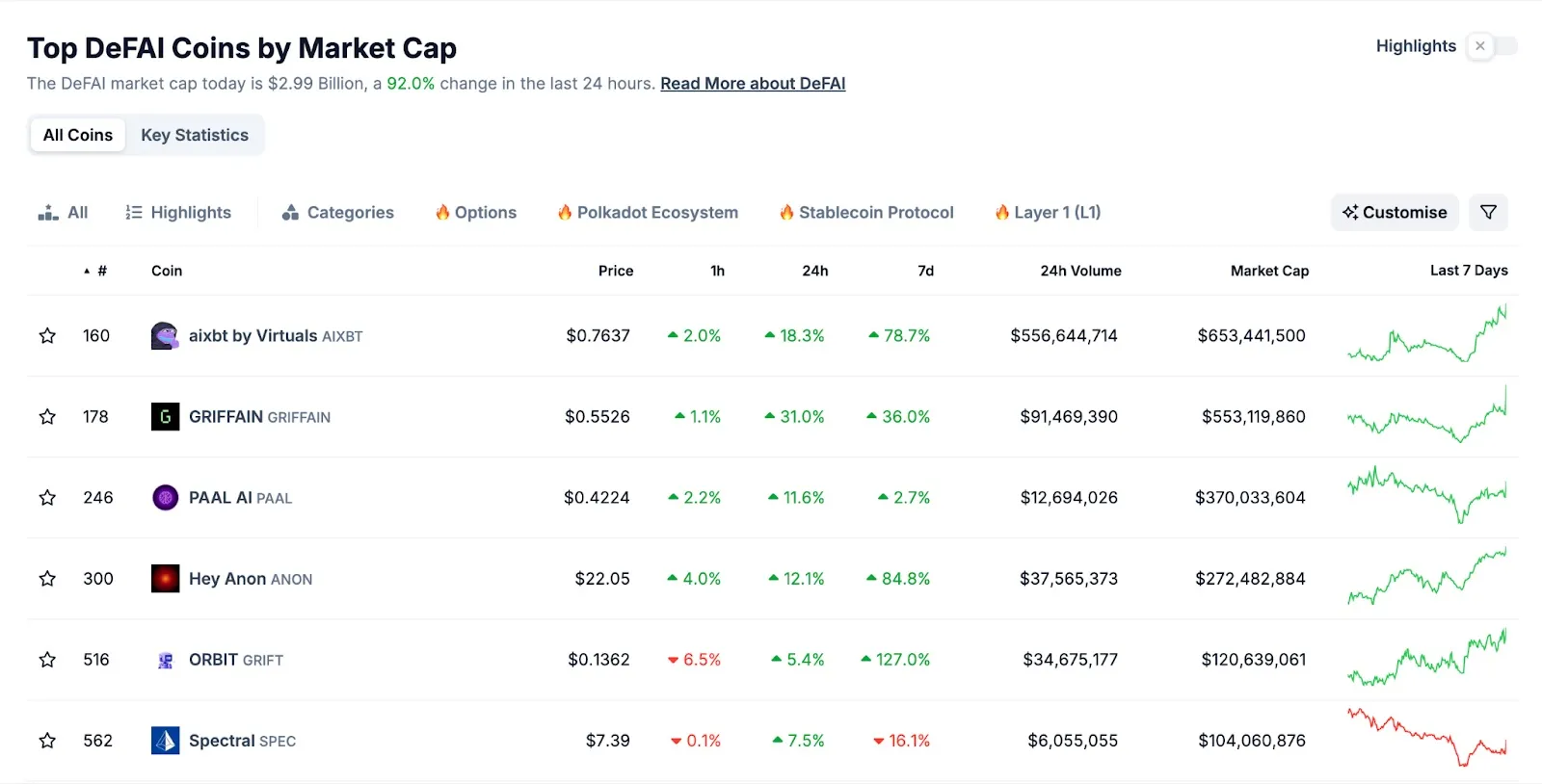1542x784 pixels.
Task: Select the Categories filter tab
Action: [338, 213]
